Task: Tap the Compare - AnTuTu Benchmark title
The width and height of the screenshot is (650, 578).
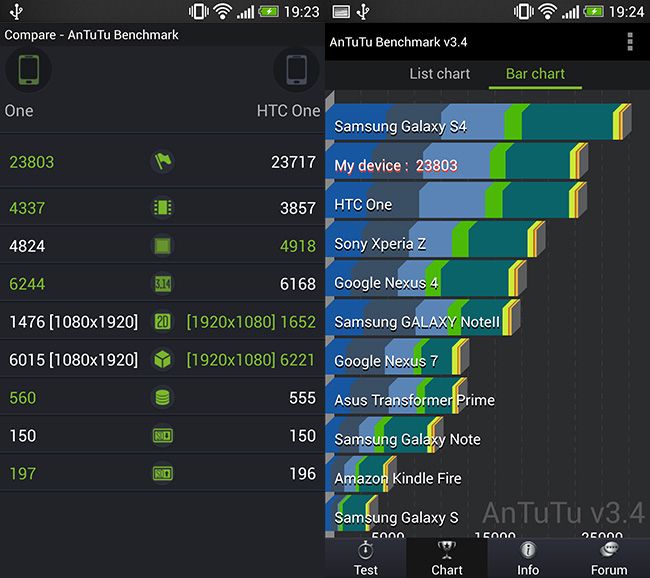Action: point(92,35)
